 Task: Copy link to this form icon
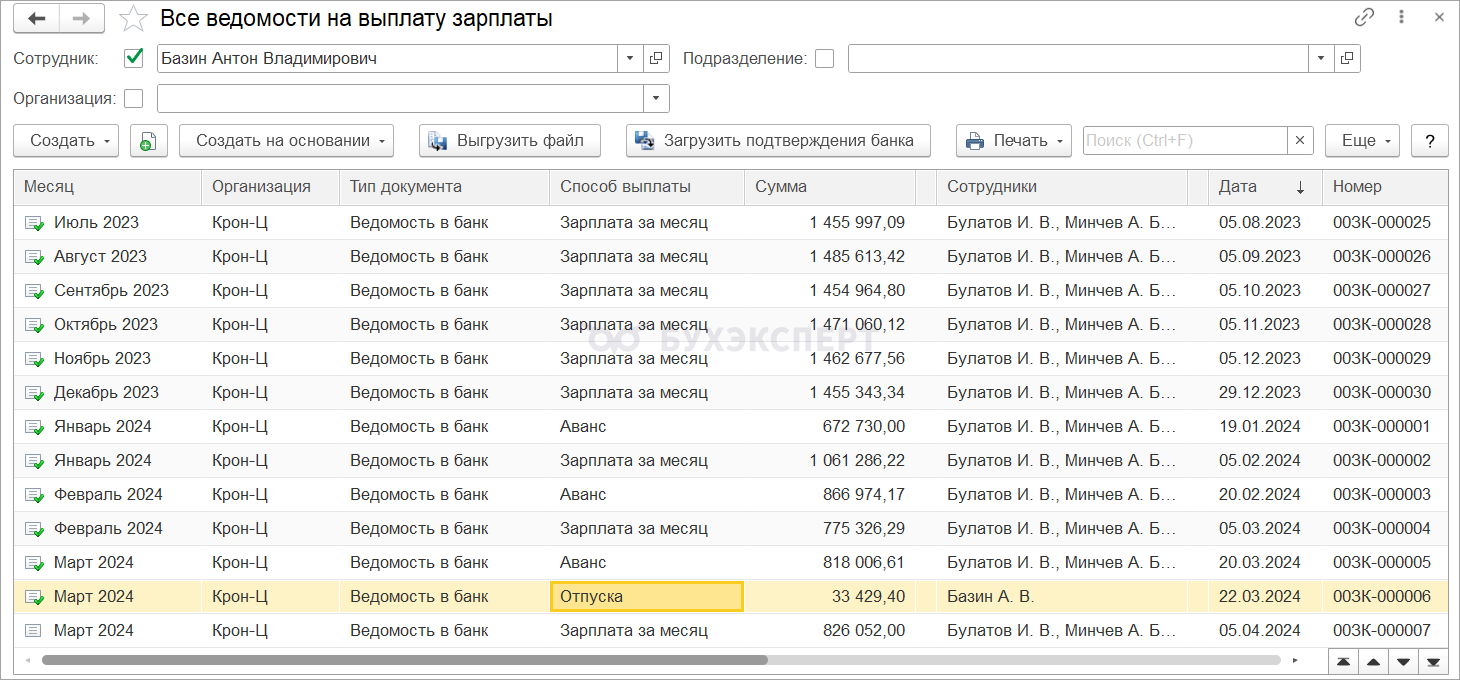pyautogui.click(x=1364, y=18)
